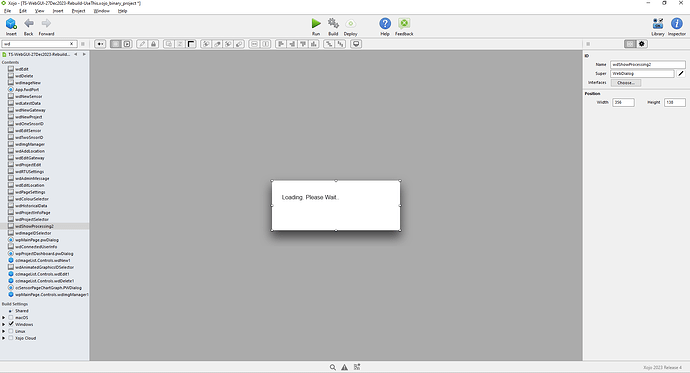This screenshot has width=690, height=373.
Task: Clear the navigator filter with the X
Action: [72, 44]
